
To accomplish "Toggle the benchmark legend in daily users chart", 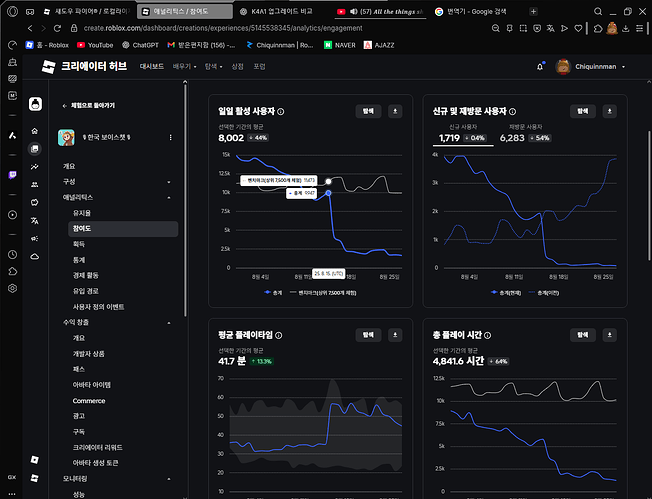I will 323,293.
